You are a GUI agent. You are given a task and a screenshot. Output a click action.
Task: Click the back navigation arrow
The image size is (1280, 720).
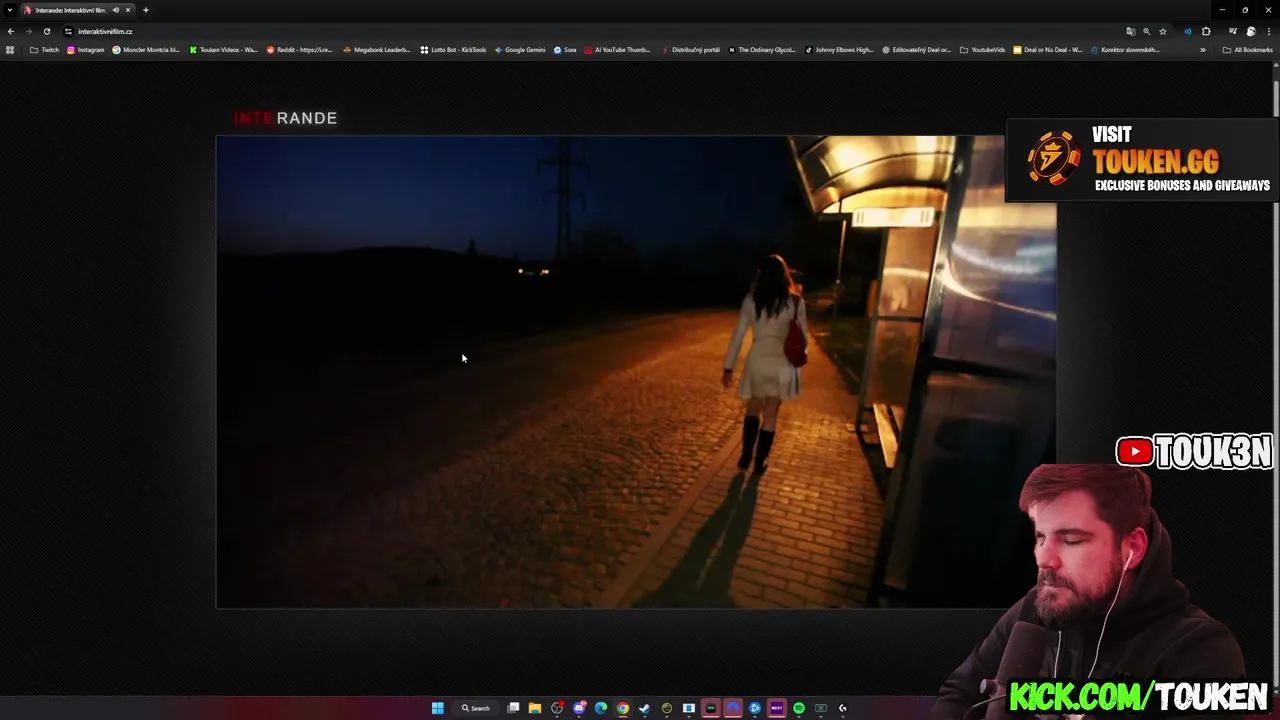click(x=10, y=31)
